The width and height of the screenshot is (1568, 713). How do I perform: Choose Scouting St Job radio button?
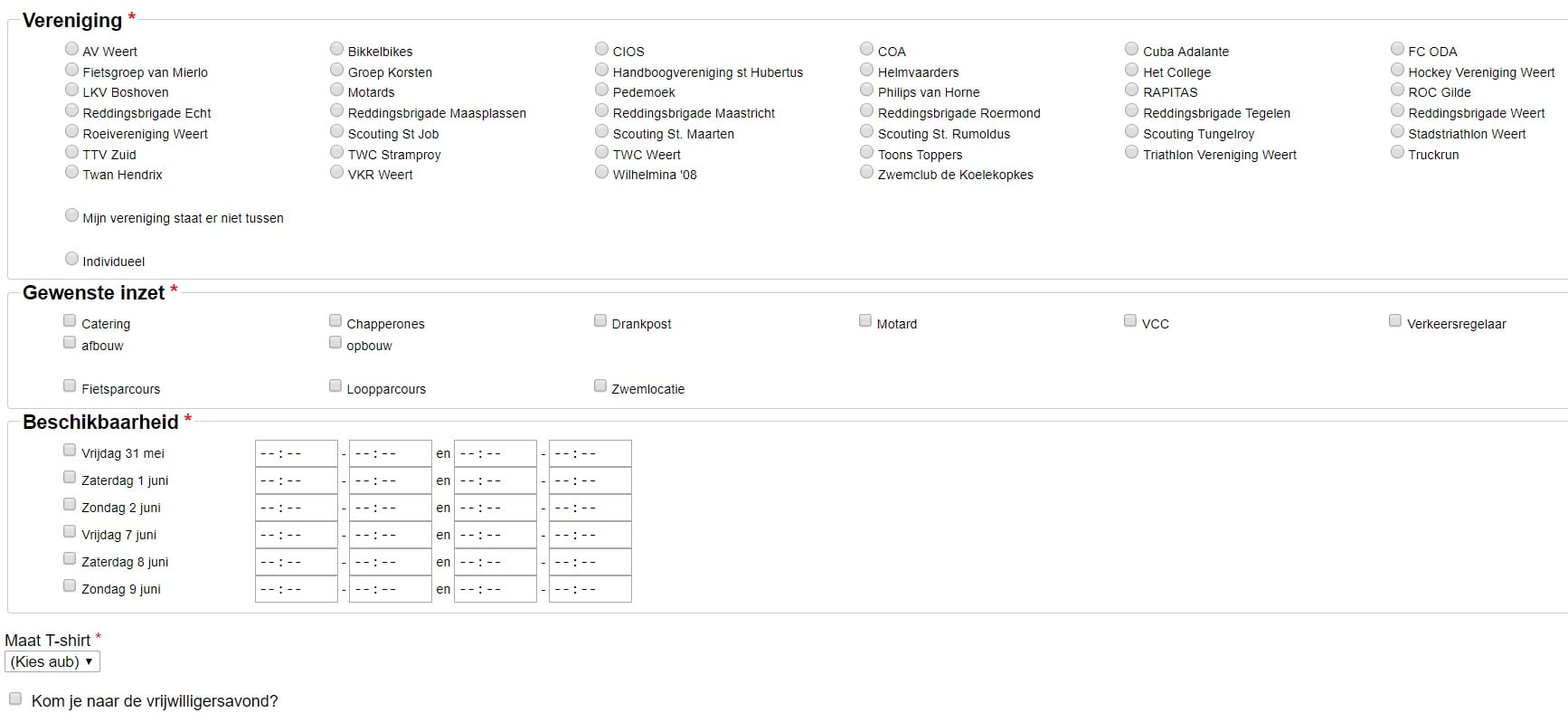click(337, 131)
